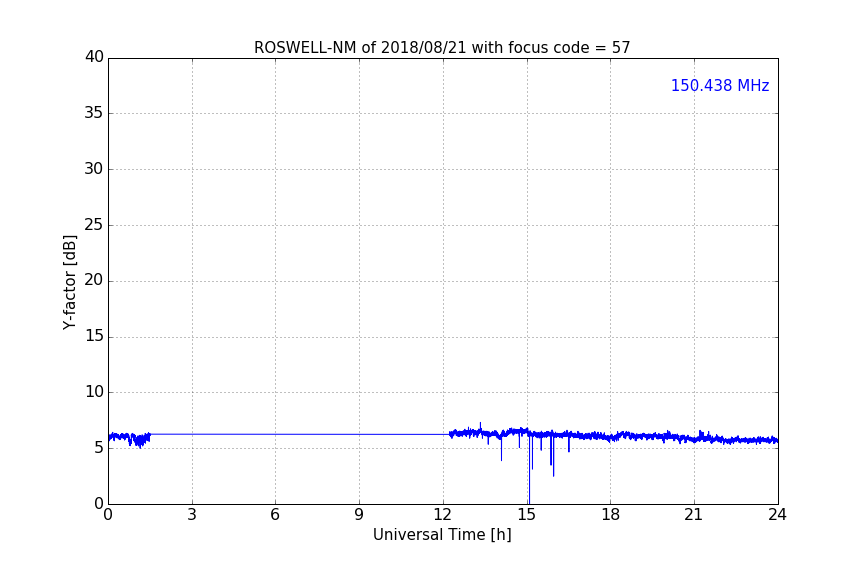Click the y-axis tick label 20
Viewport: 864px width, 576px height.
[x=94, y=281]
